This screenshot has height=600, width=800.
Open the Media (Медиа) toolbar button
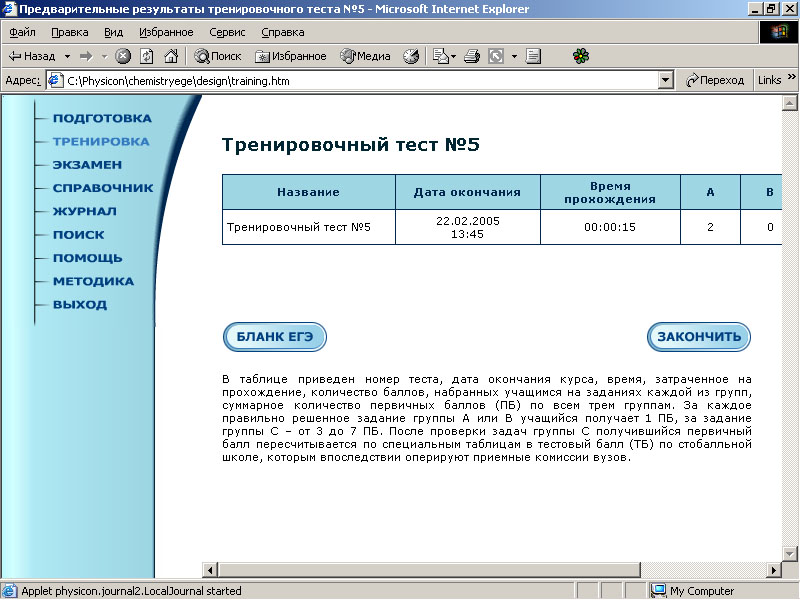tap(365, 56)
